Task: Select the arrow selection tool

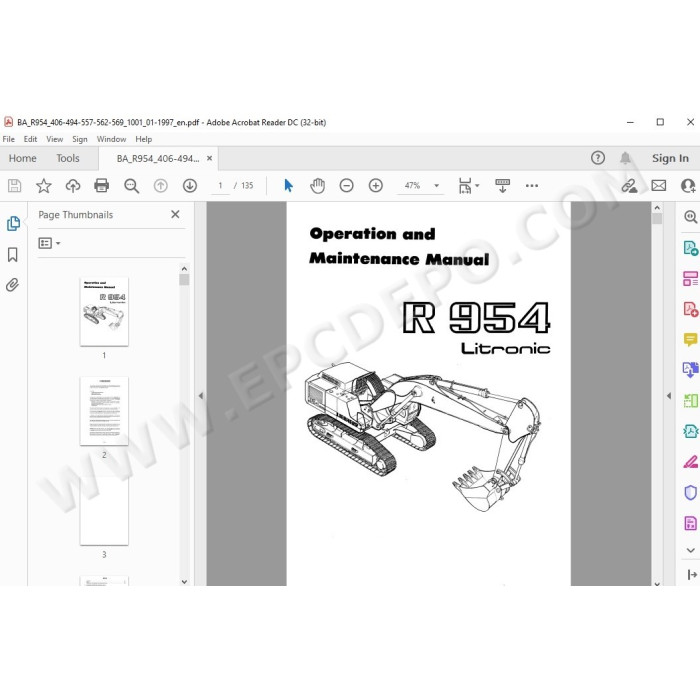Action: pos(288,185)
